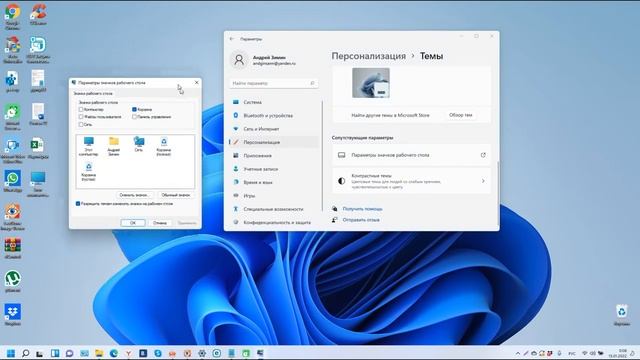Toggle 'Разрешить темам изменять значки' checkbox

coord(78,203)
